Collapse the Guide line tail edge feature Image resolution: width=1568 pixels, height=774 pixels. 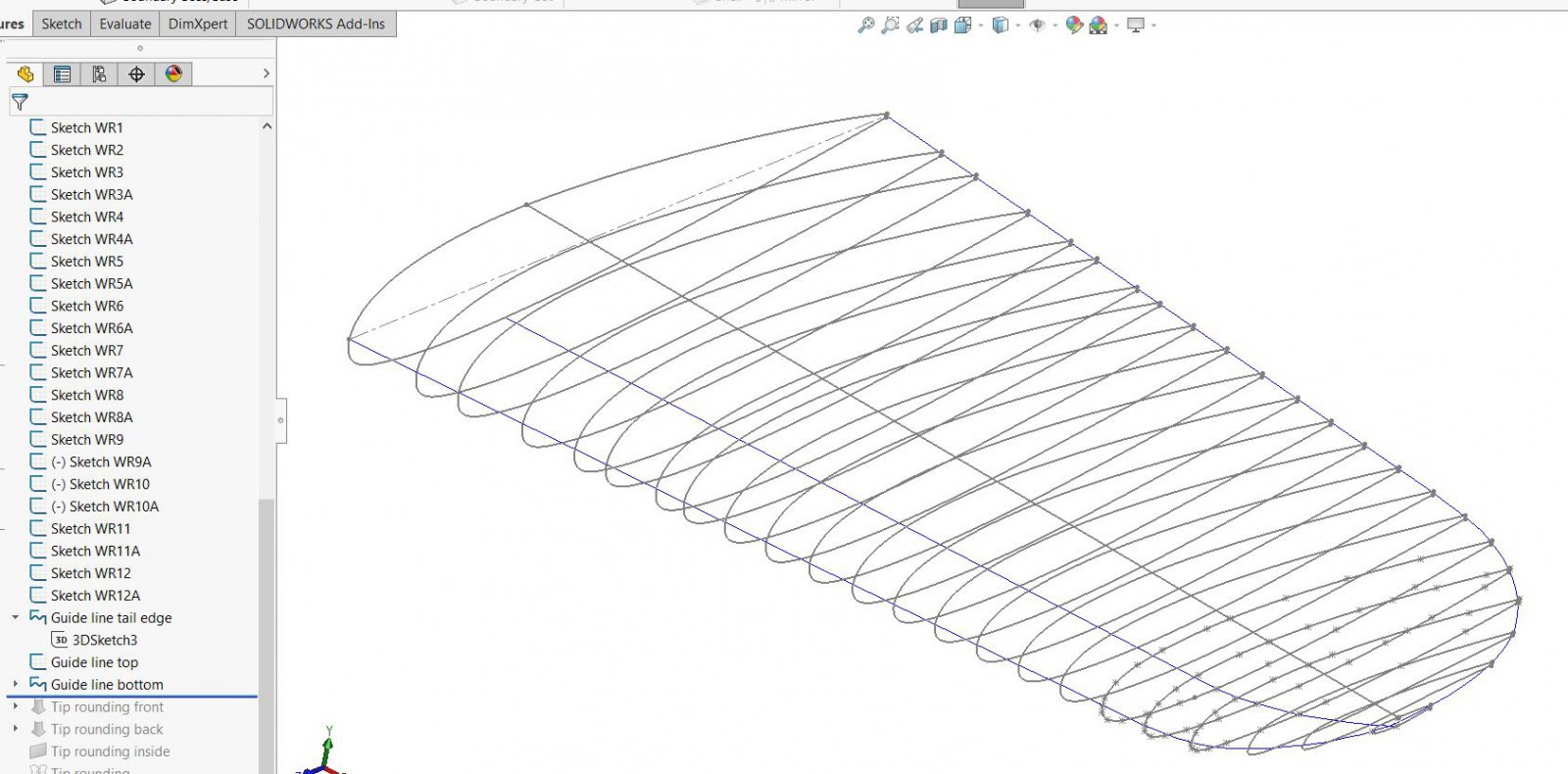(x=16, y=617)
